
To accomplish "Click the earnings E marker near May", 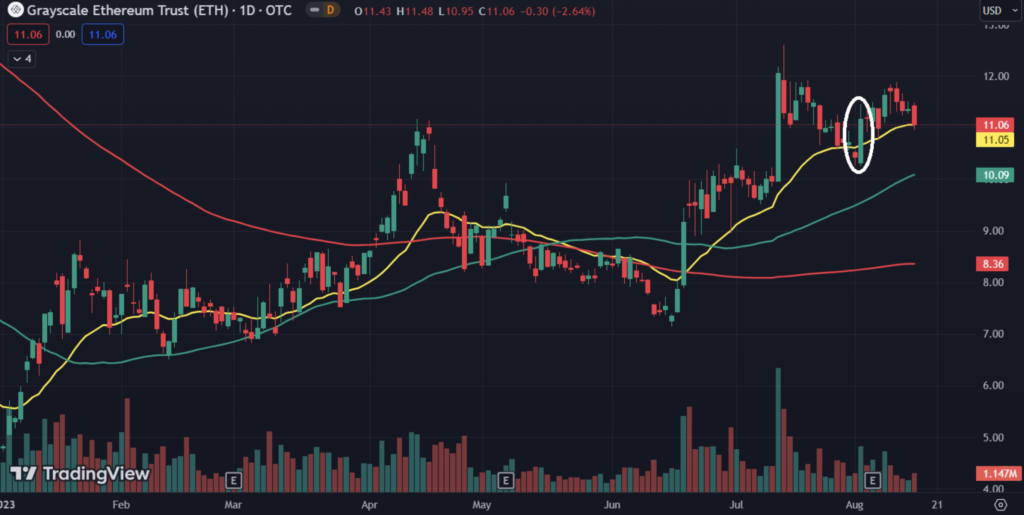I will pos(505,481).
